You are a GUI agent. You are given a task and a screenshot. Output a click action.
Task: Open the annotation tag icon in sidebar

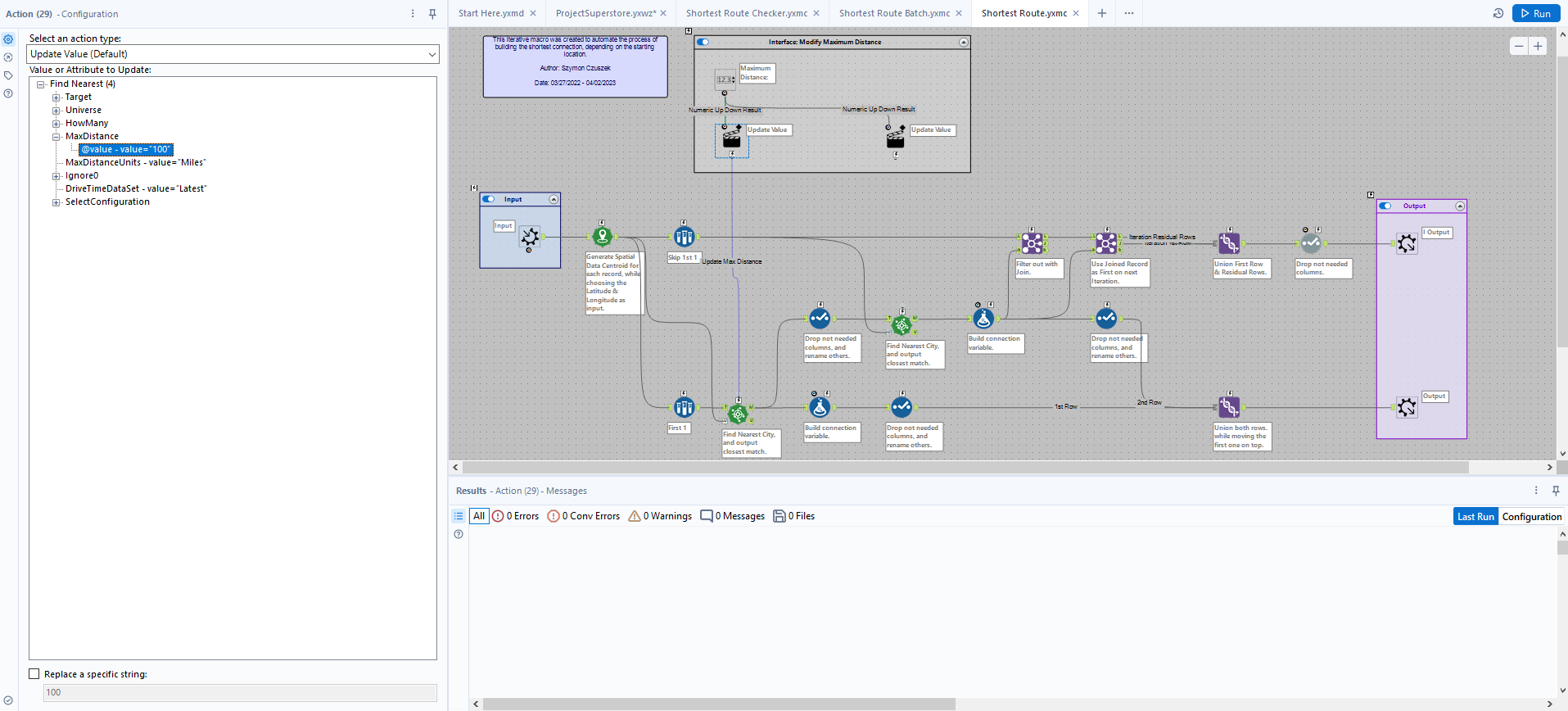pyautogui.click(x=8, y=75)
